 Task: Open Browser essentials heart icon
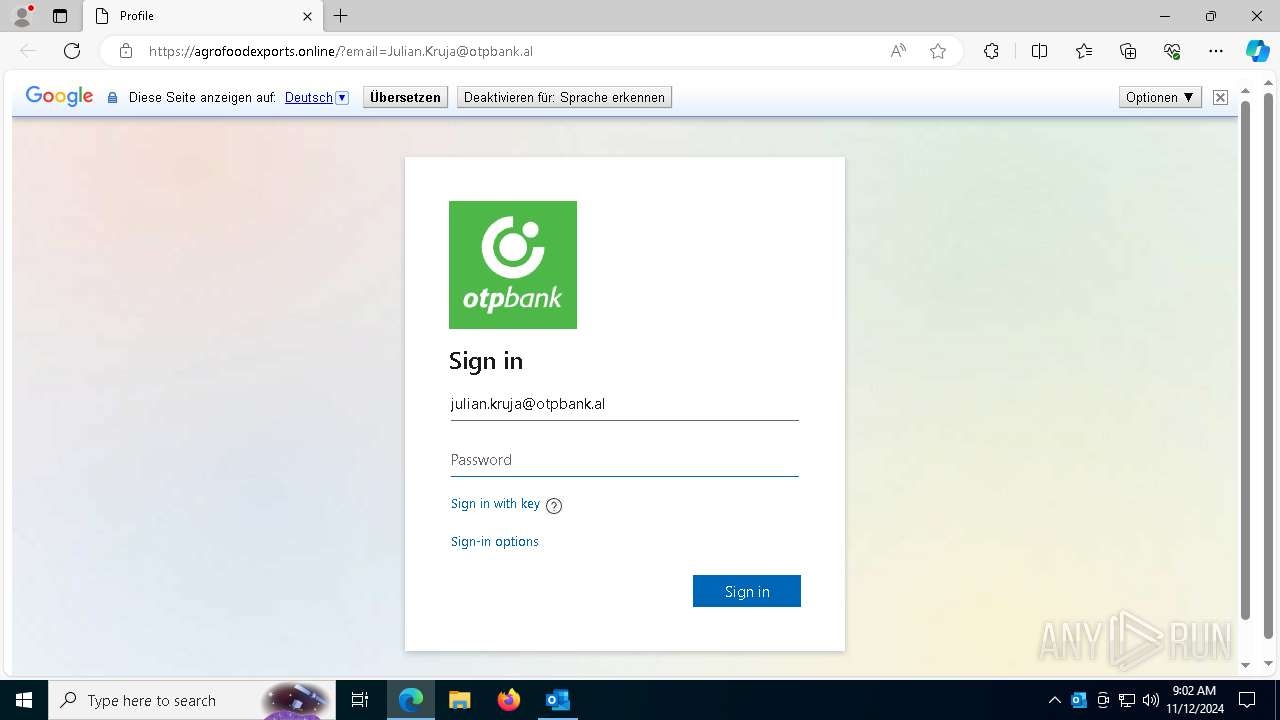(1172, 51)
